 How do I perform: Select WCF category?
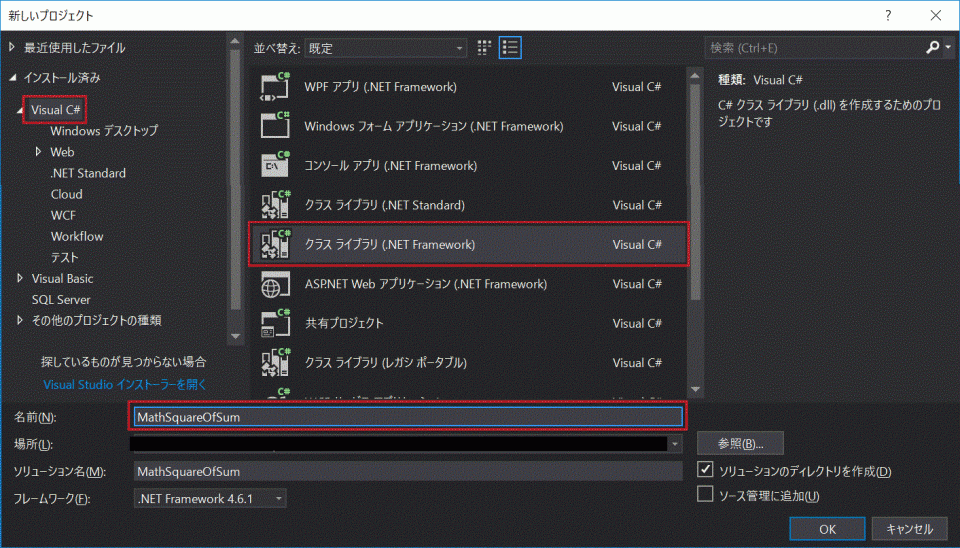pos(63,215)
